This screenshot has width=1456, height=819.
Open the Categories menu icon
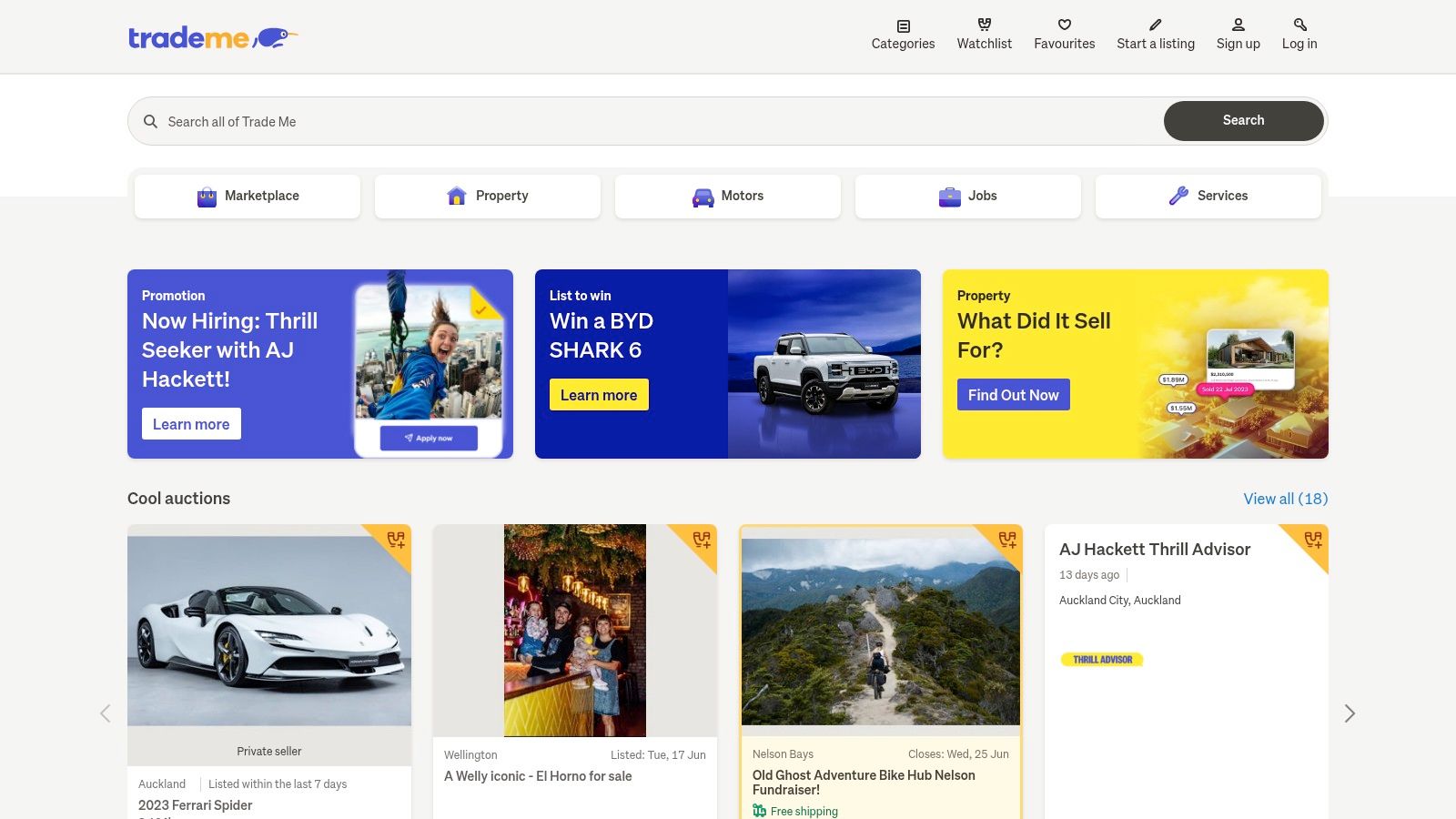point(903,25)
